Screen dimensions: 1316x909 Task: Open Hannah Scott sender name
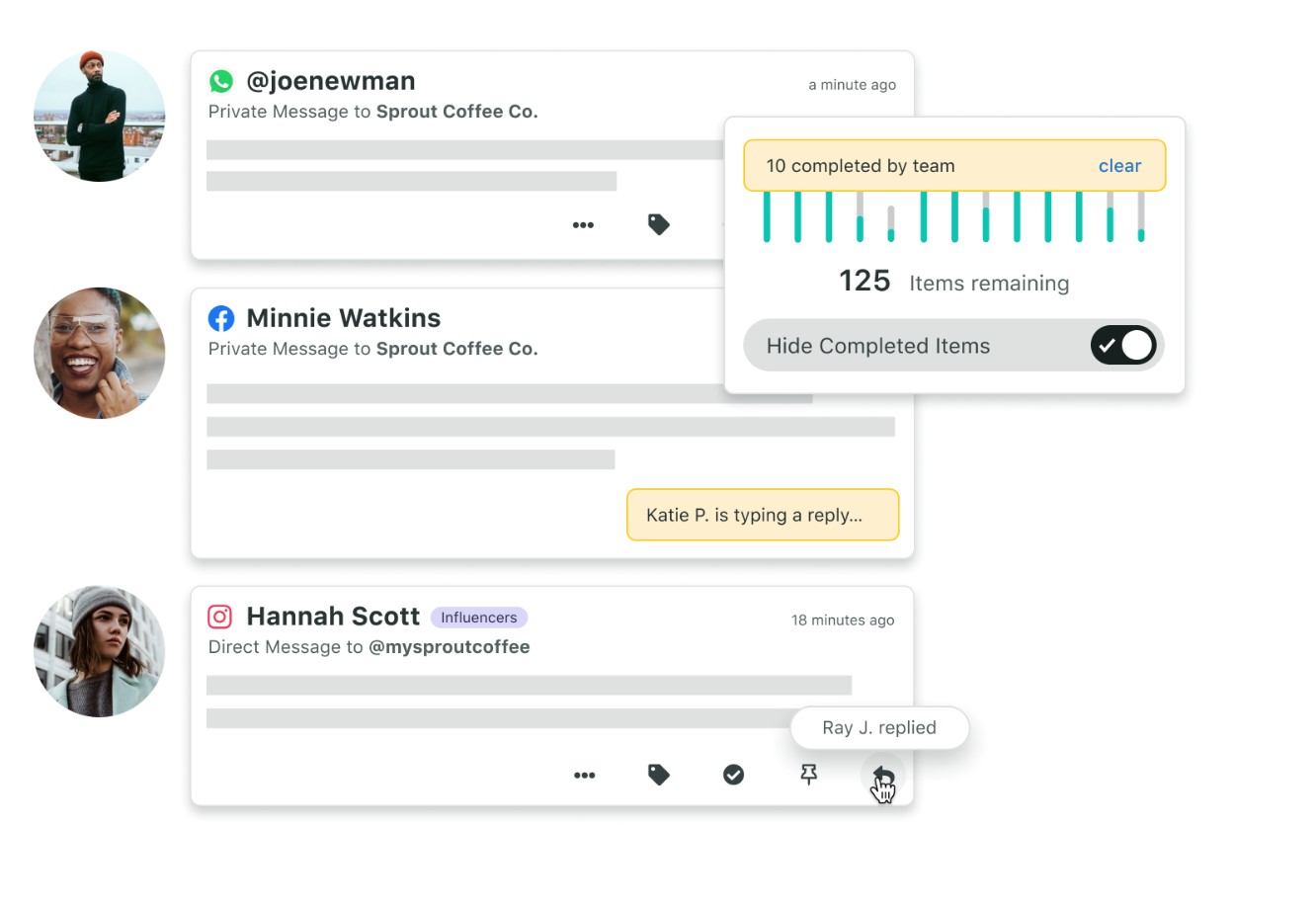pyautogui.click(x=333, y=617)
